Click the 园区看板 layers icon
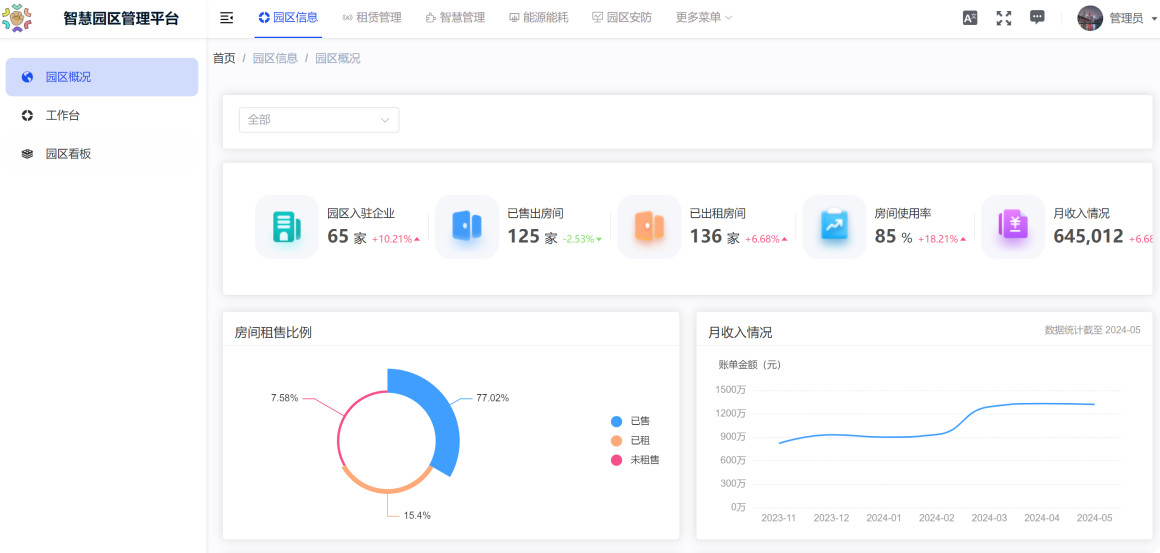Screen dimensions: 1160x553 coord(27,154)
